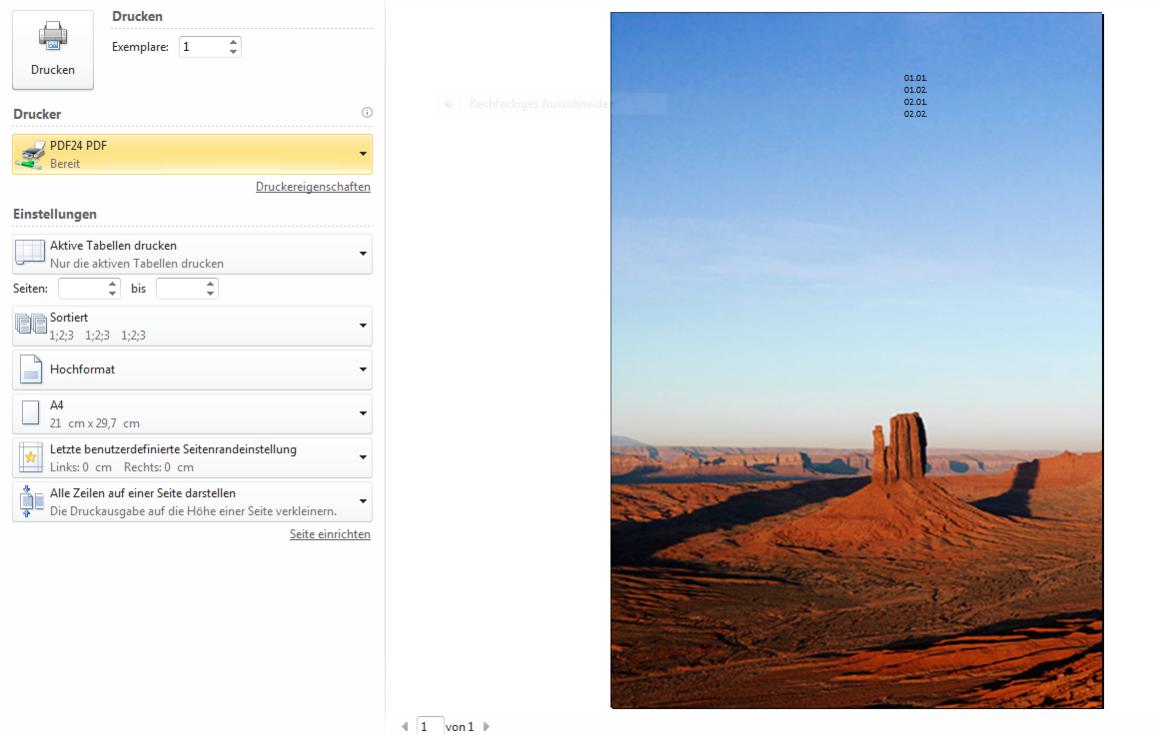
Task: Click the 01.01. text in preview
Action: pyautogui.click(x=915, y=78)
